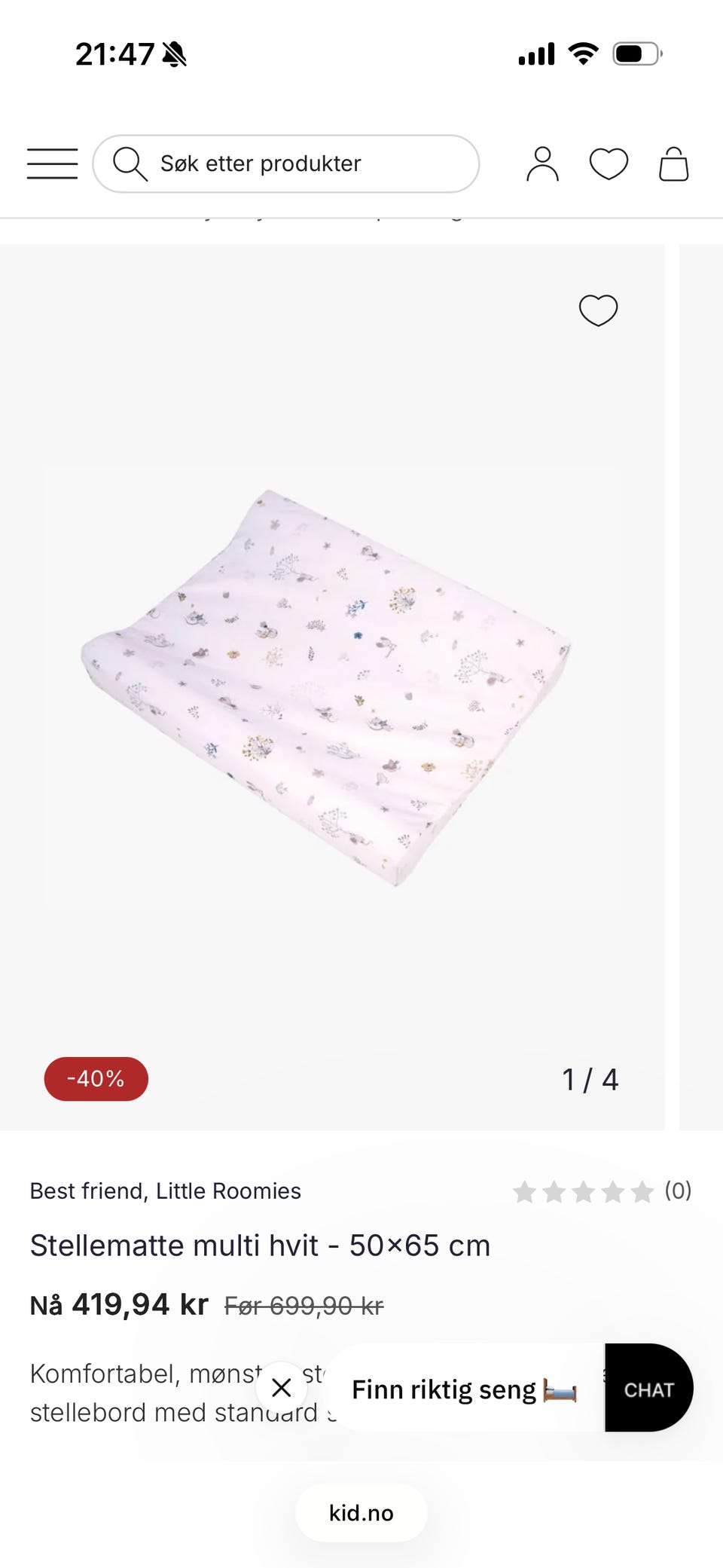Tap the kid.no address pill

(361, 1512)
